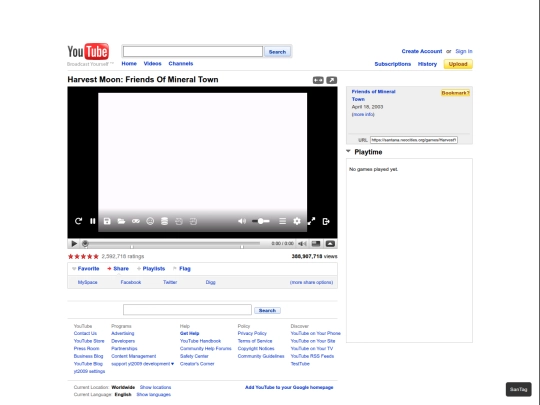Open the emulator context menu hamburger icon

[x=282, y=221]
